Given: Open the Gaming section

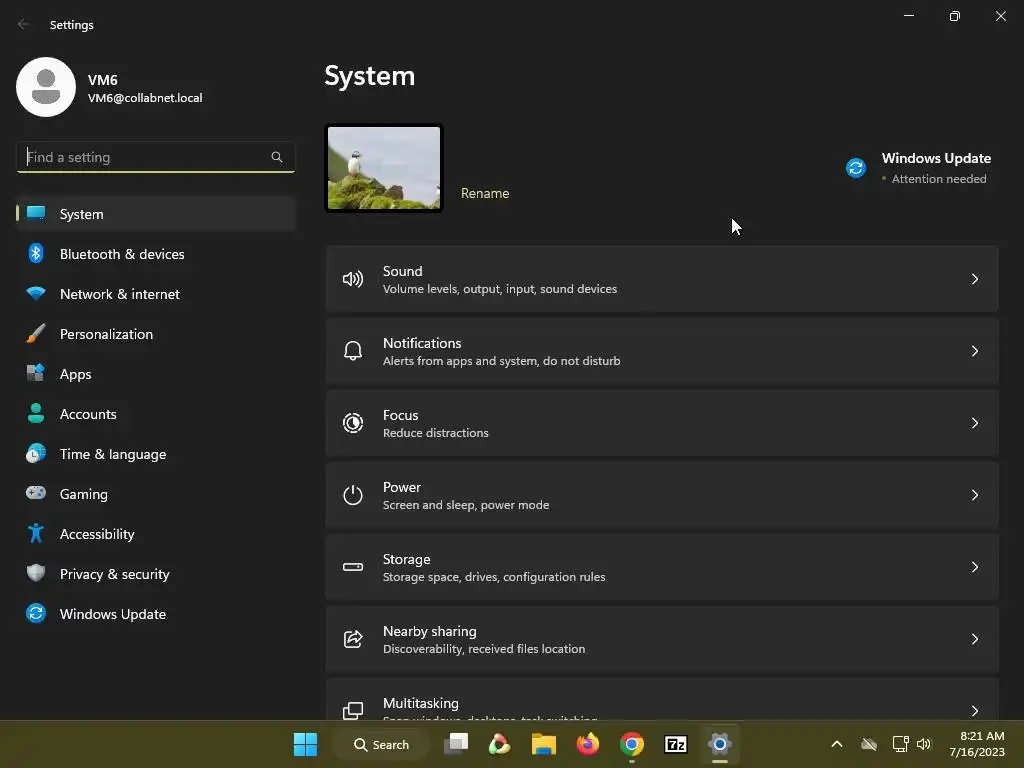Looking at the screenshot, I should pyautogui.click(x=156, y=494).
